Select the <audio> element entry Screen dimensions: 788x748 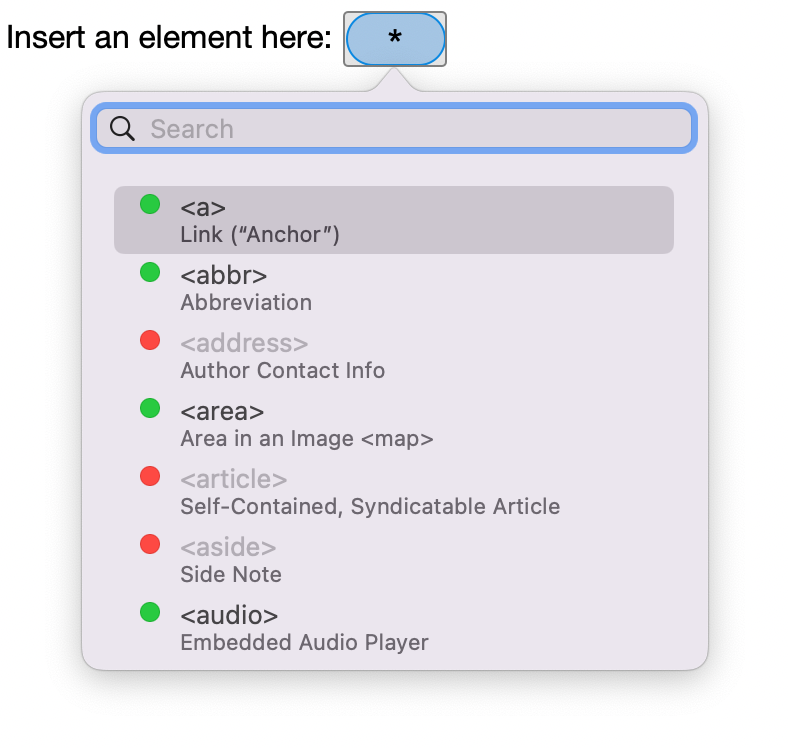tap(394, 628)
